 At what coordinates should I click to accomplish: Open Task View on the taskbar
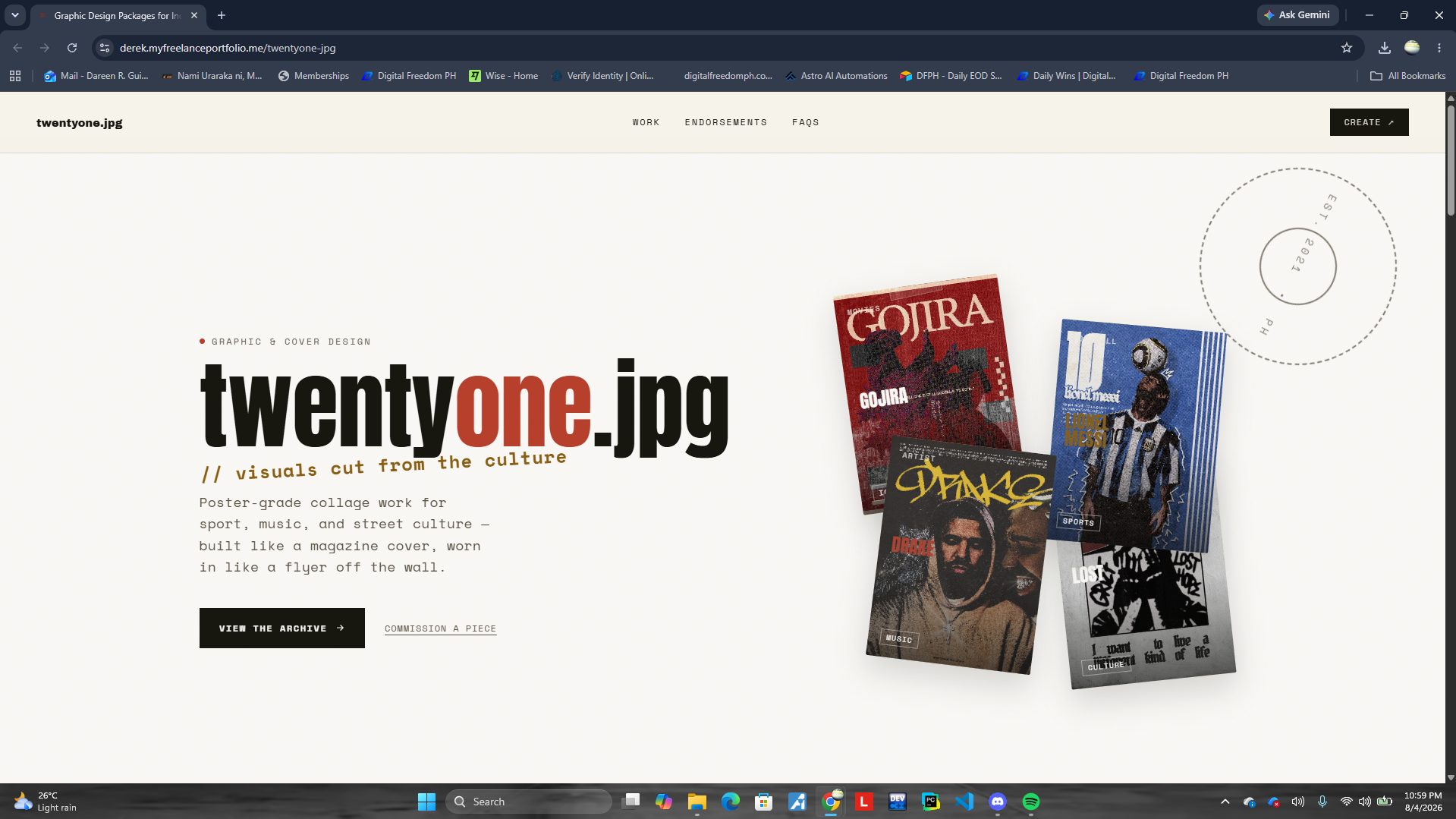[631, 802]
